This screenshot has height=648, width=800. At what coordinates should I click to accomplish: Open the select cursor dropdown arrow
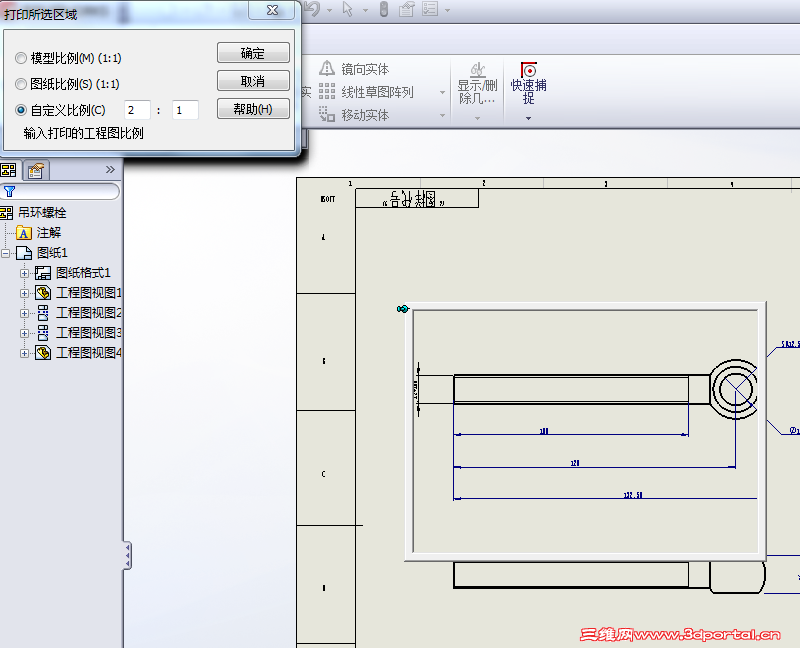point(365,10)
